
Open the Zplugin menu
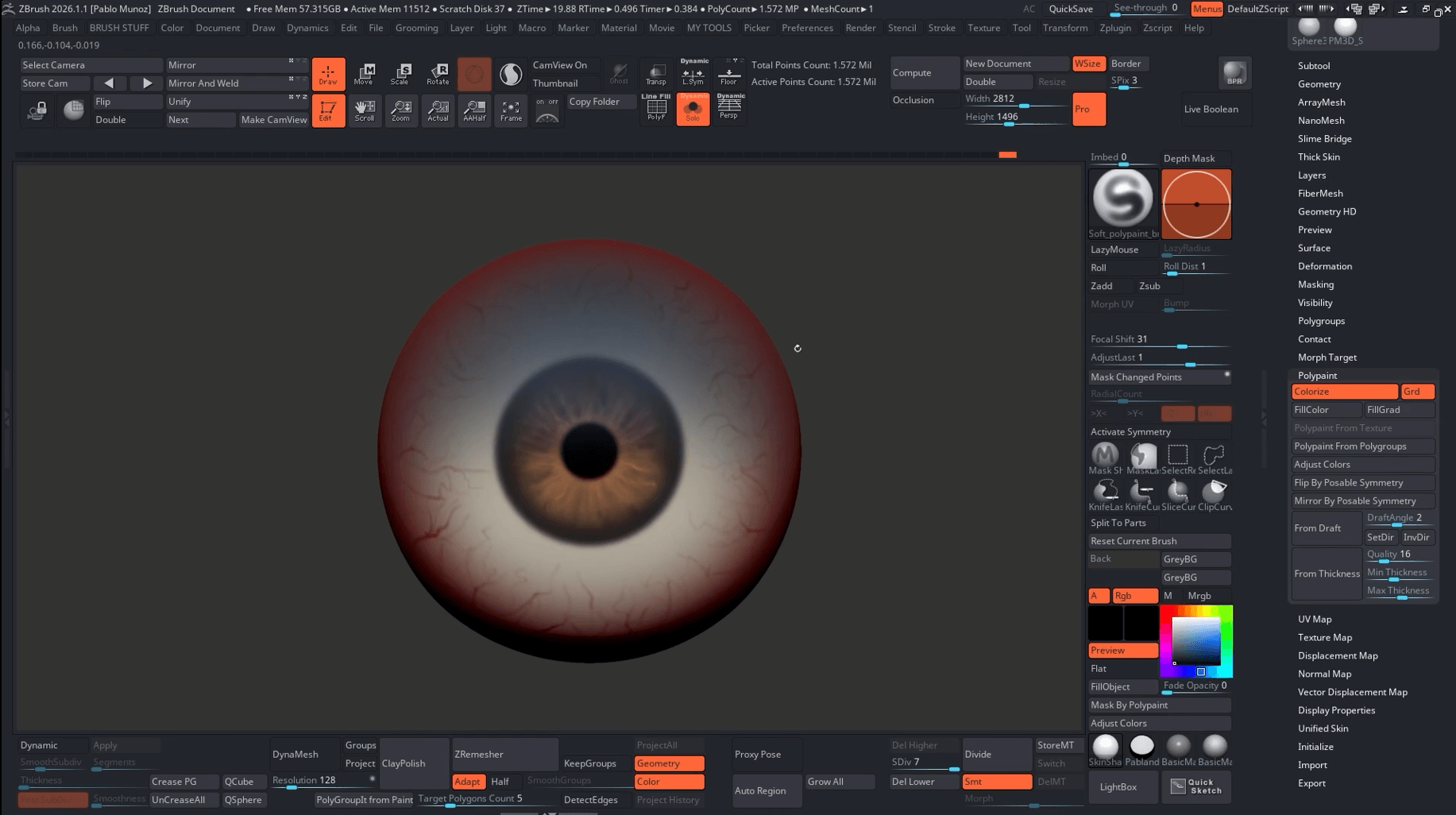tap(1115, 28)
